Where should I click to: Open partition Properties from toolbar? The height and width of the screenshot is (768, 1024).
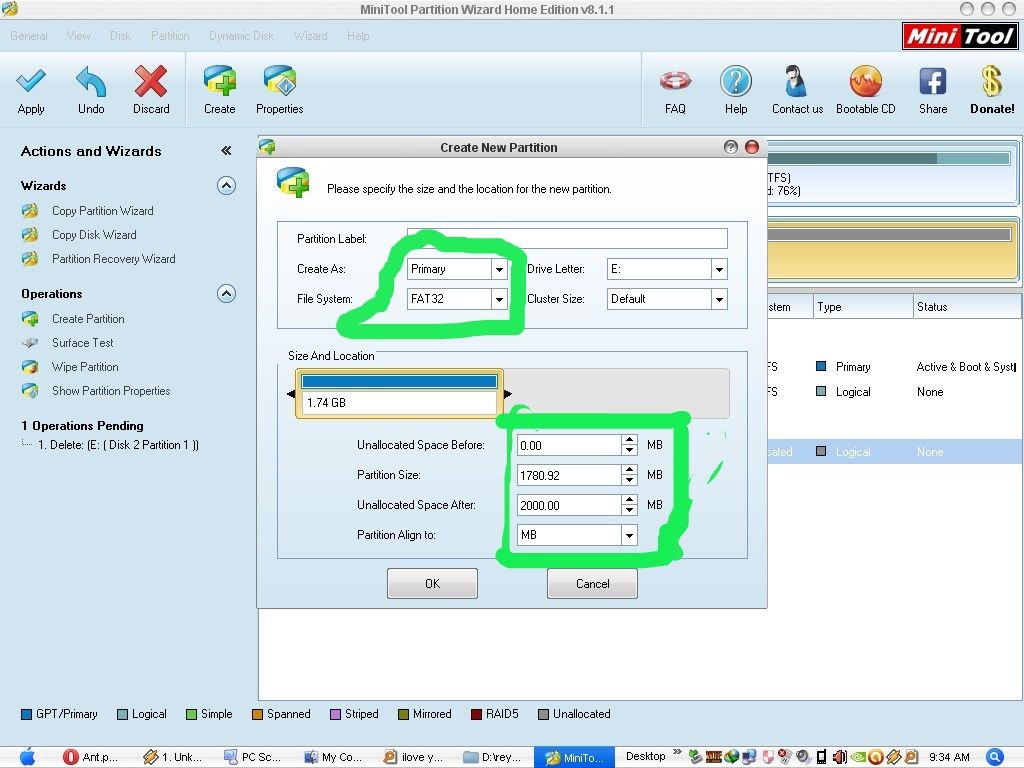pos(279,83)
